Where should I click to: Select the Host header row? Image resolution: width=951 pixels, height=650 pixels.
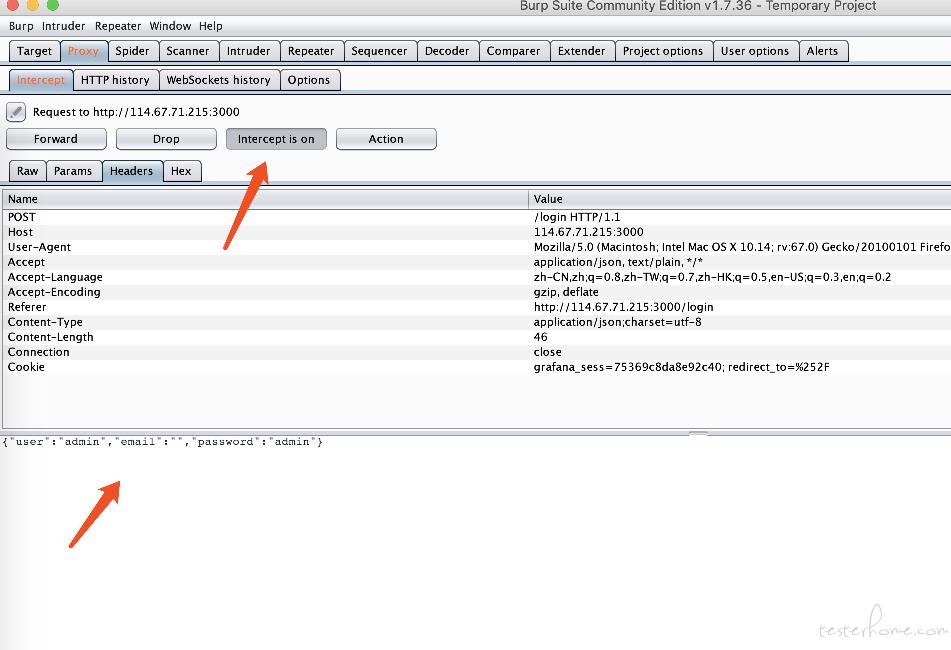tap(477, 232)
